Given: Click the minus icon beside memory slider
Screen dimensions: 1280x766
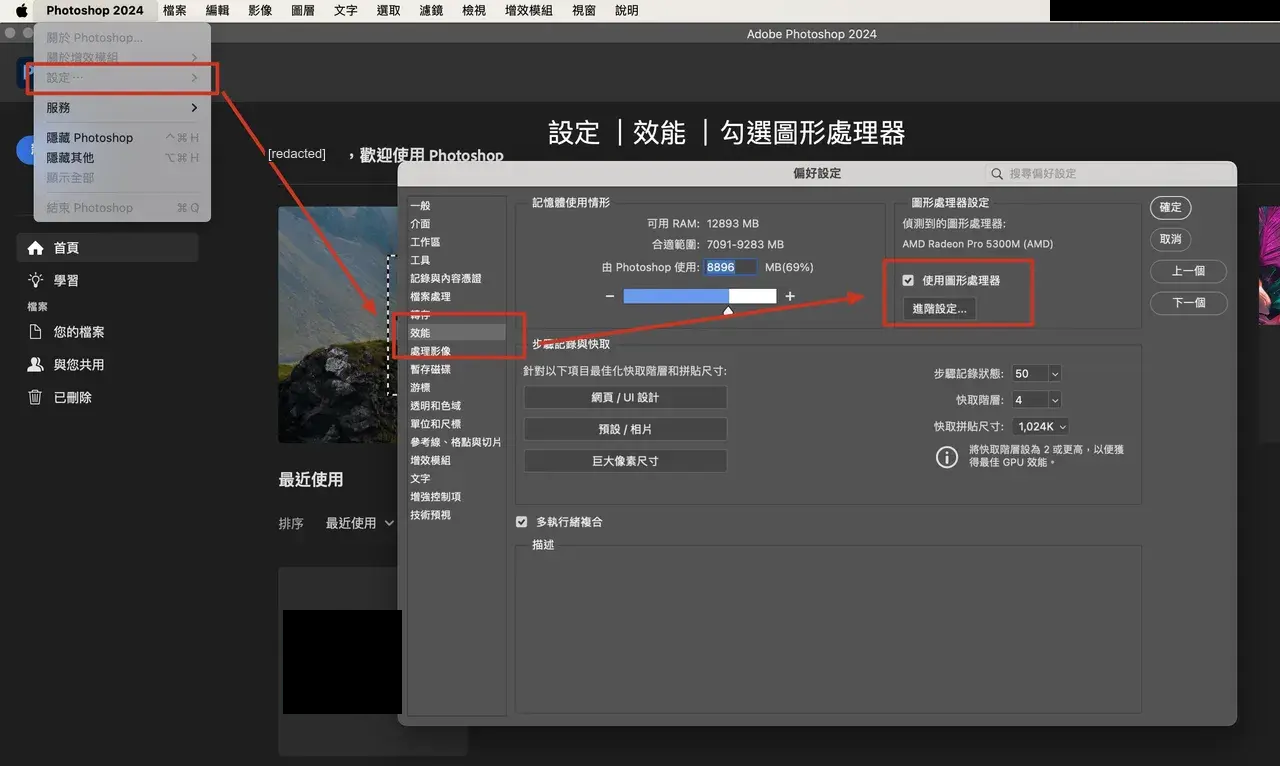Looking at the screenshot, I should [x=609, y=296].
